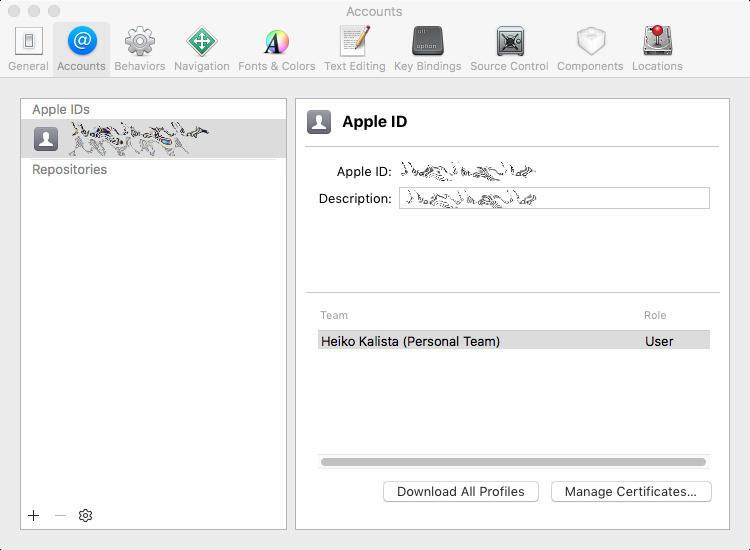Click the Role column header

[x=655, y=315]
